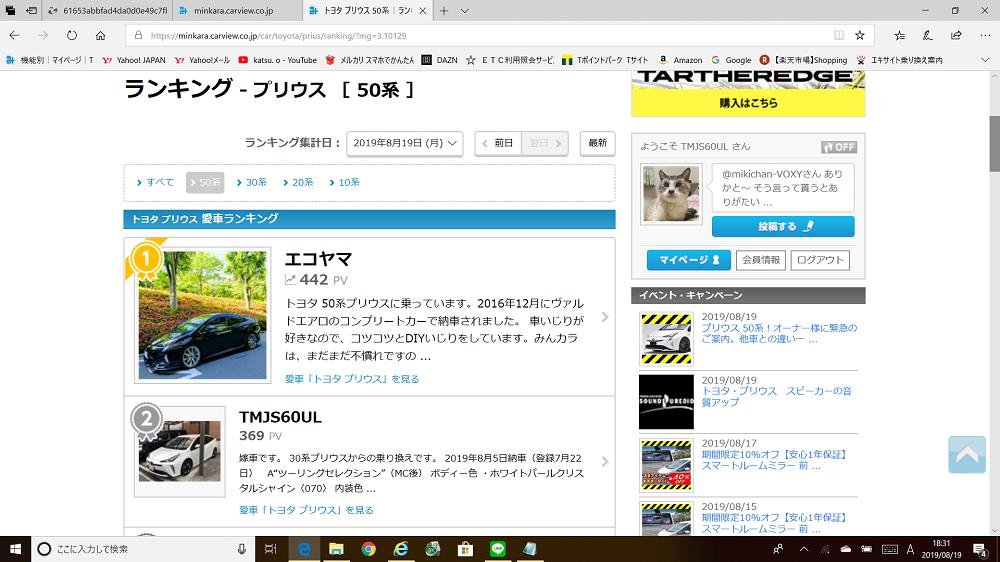Go to the 前日 ranking
This screenshot has height=562, width=1000.
point(498,143)
